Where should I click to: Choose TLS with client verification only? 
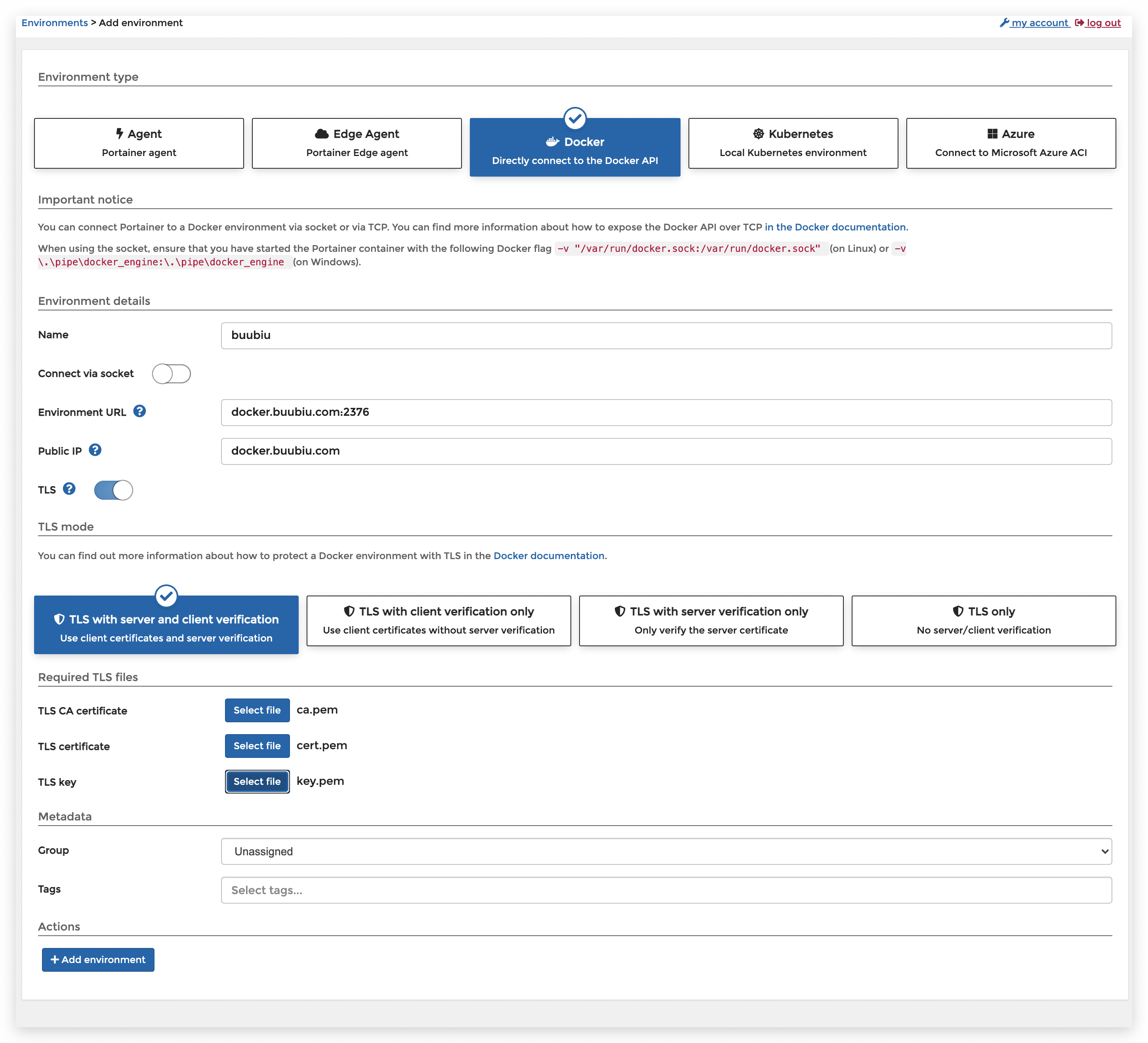click(439, 620)
